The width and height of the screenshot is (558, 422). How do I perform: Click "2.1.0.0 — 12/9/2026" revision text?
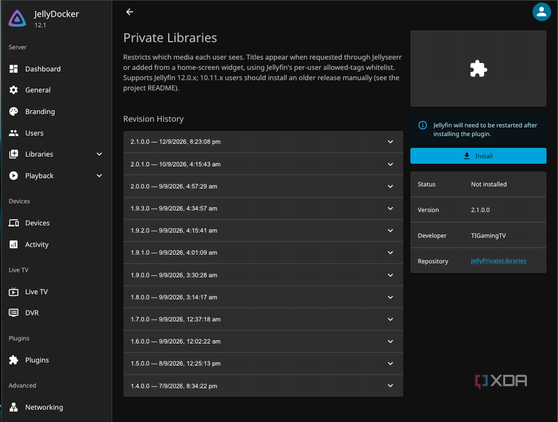click(x=175, y=142)
